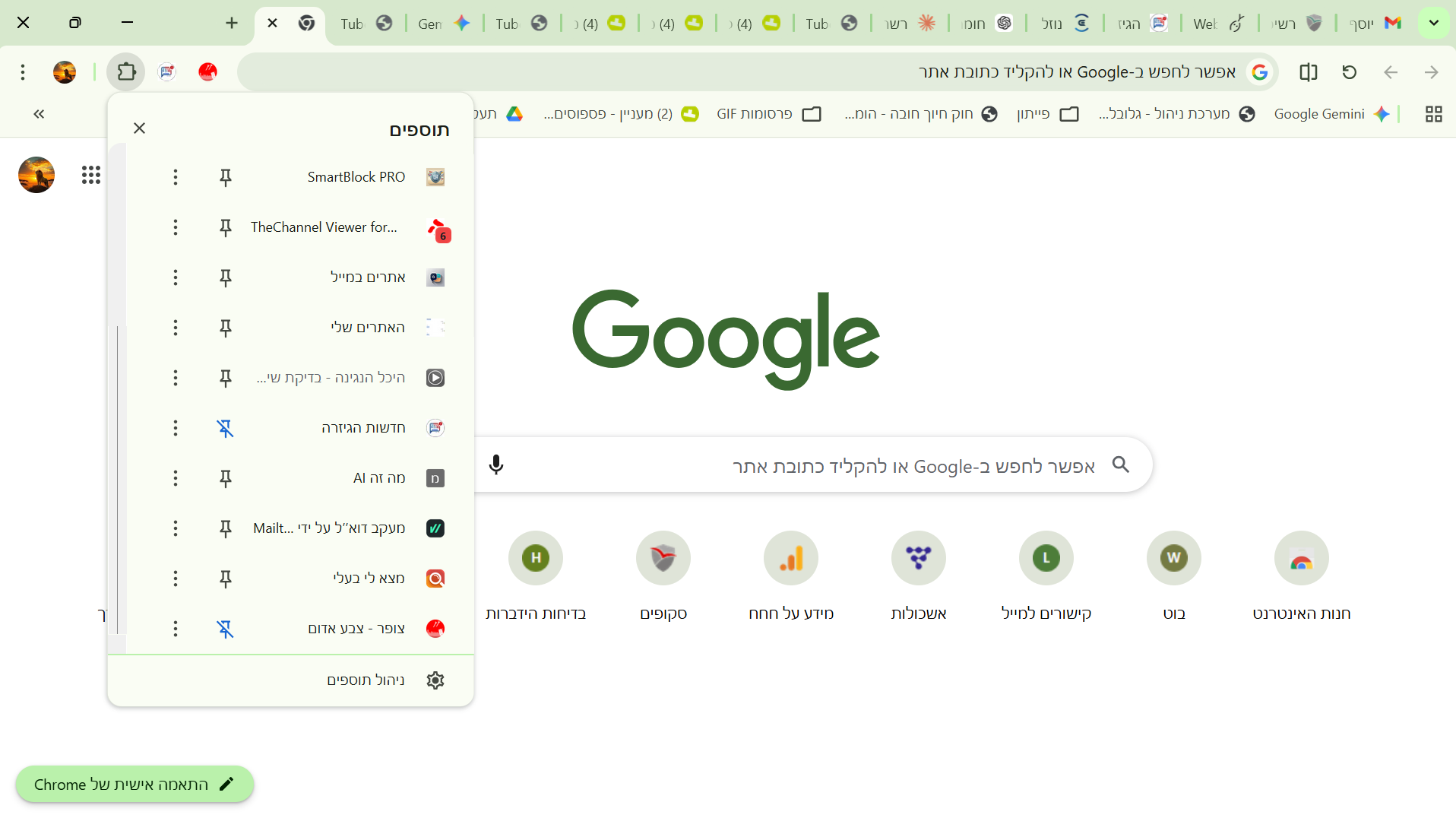Image resolution: width=1456 pixels, height=818 pixels.
Task: Click the SmartBlock PRO extension icon
Action: (435, 176)
